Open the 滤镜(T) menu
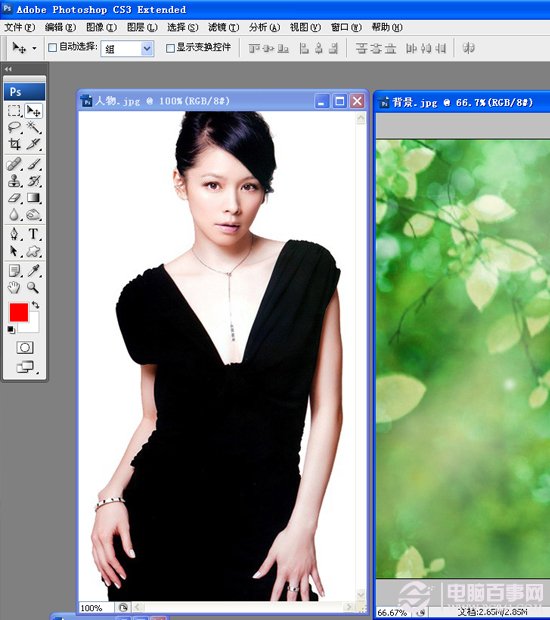Image resolution: width=550 pixels, height=620 pixels. (223, 27)
